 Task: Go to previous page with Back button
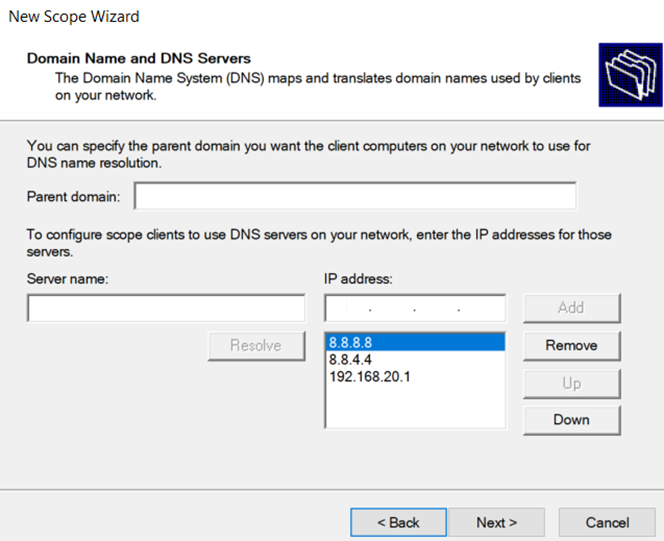398,522
